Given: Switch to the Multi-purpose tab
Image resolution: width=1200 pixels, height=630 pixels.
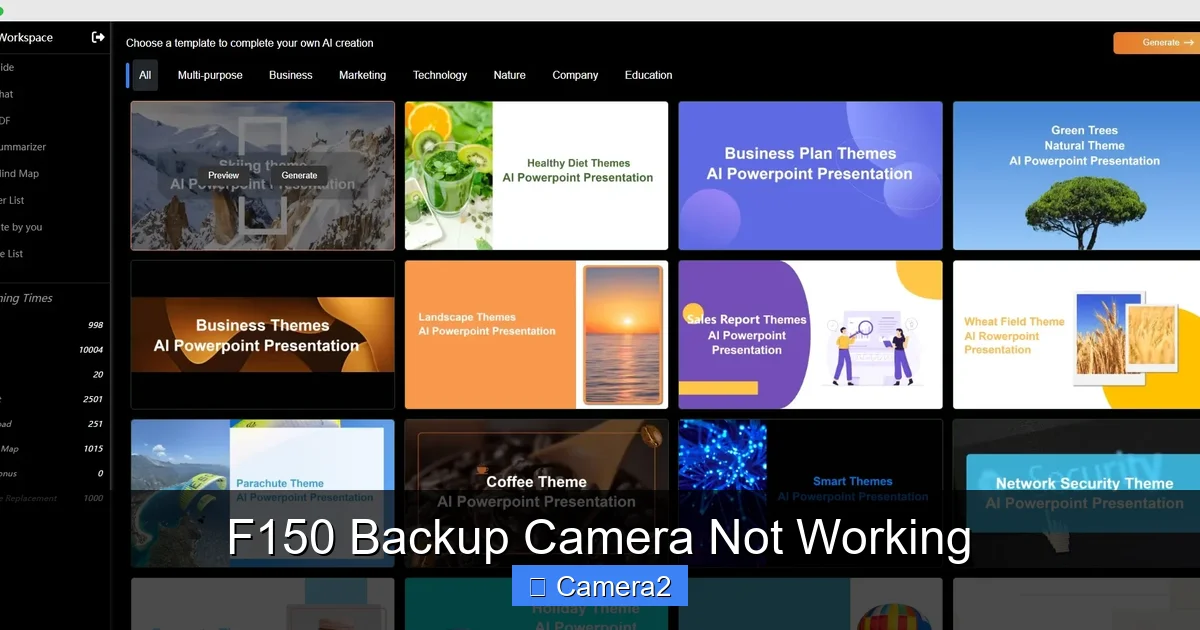Looking at the screenshot, I should 210,75.
